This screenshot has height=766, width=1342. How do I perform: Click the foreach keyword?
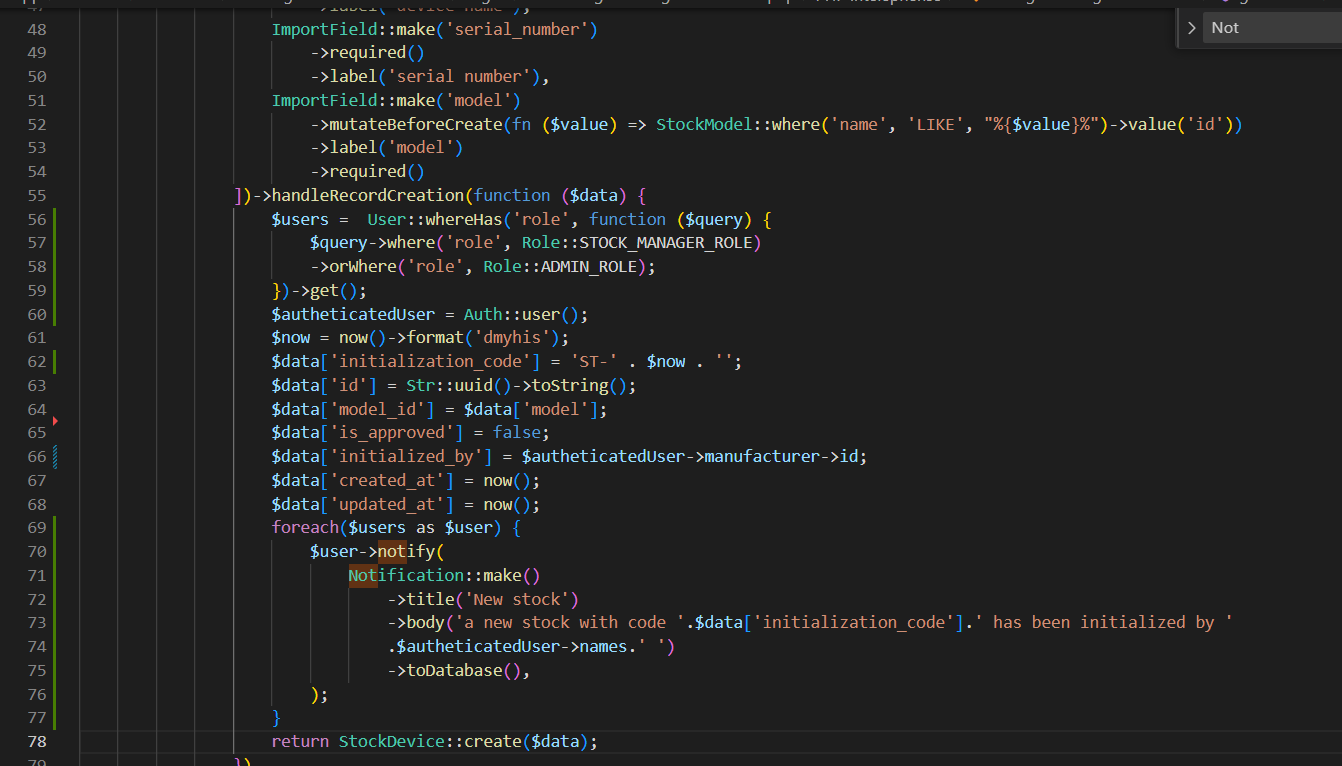pos(305,527)
